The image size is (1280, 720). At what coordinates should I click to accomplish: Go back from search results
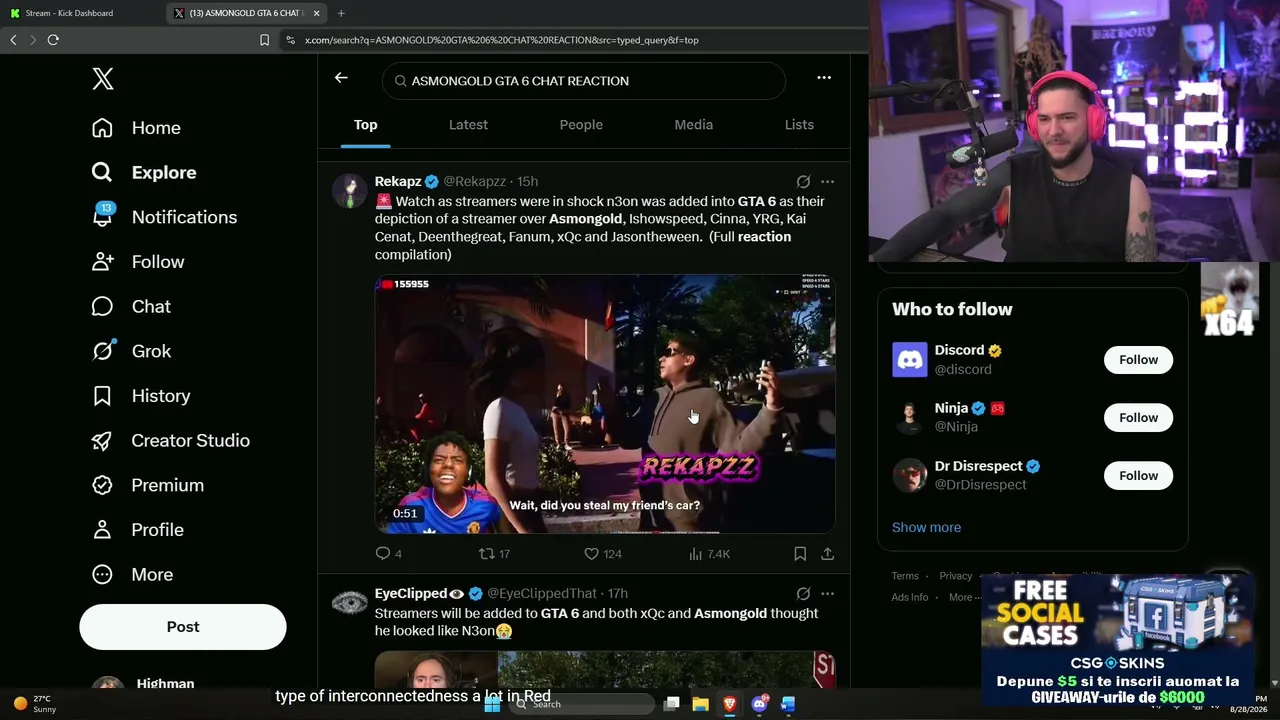341,78
